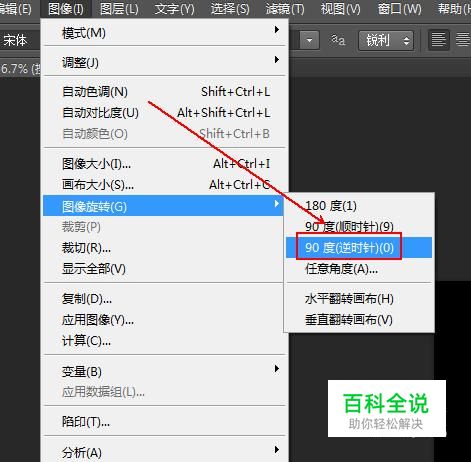
Task: Open the anti-aliasing 锐利 dropdown
Action: point(386,41)
